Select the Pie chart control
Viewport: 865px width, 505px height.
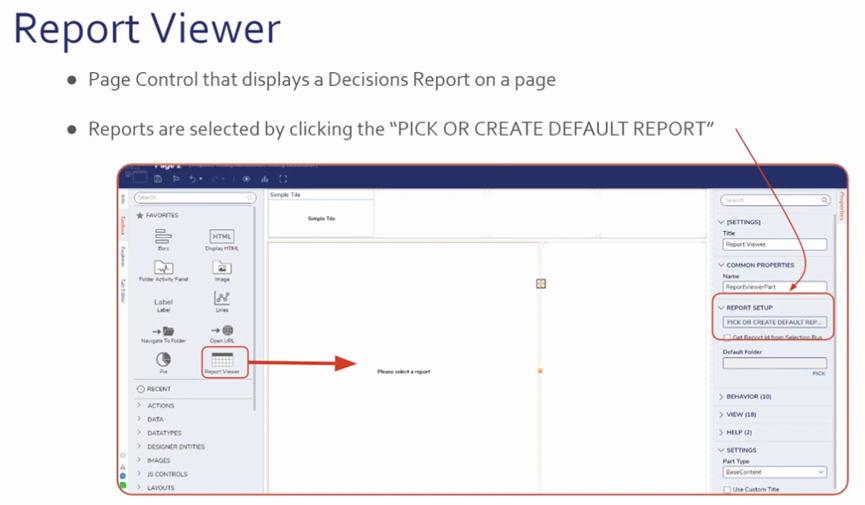[163, 363]
